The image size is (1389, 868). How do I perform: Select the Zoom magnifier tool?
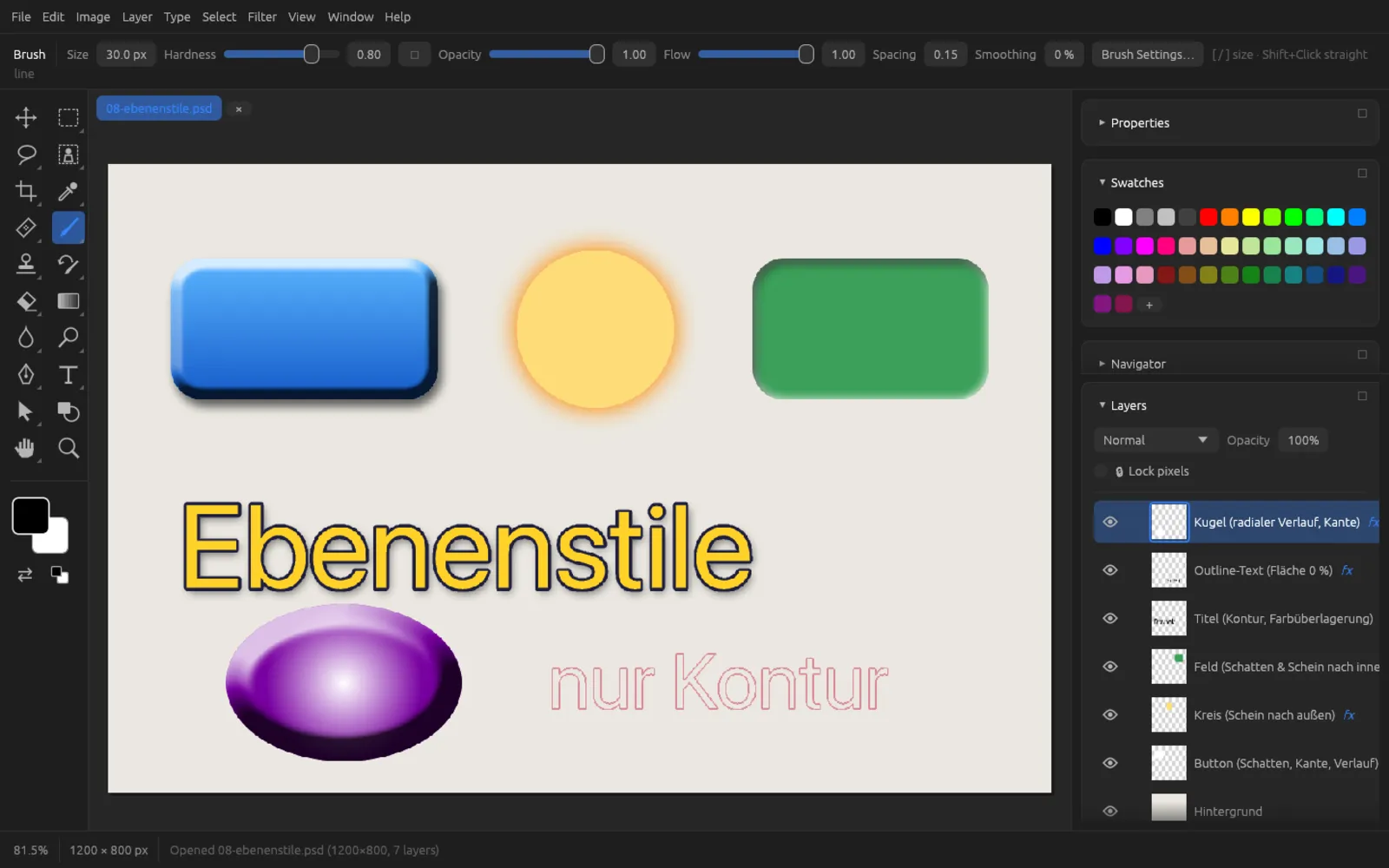(x=68, y=448)
